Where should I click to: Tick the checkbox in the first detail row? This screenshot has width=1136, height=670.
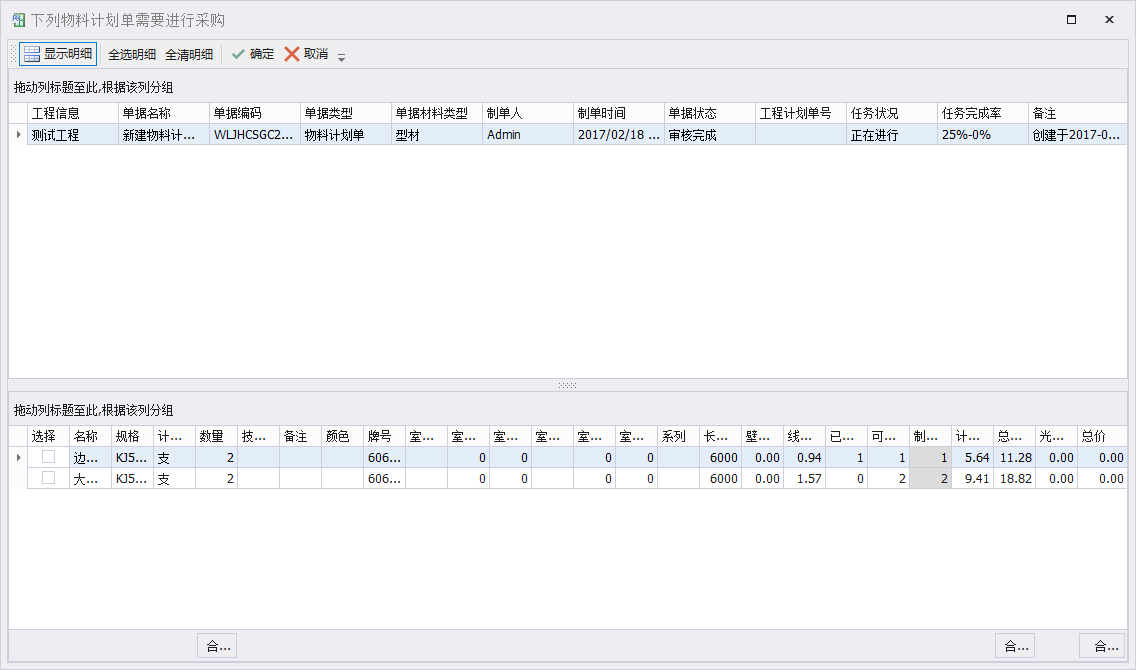[48, 457]
